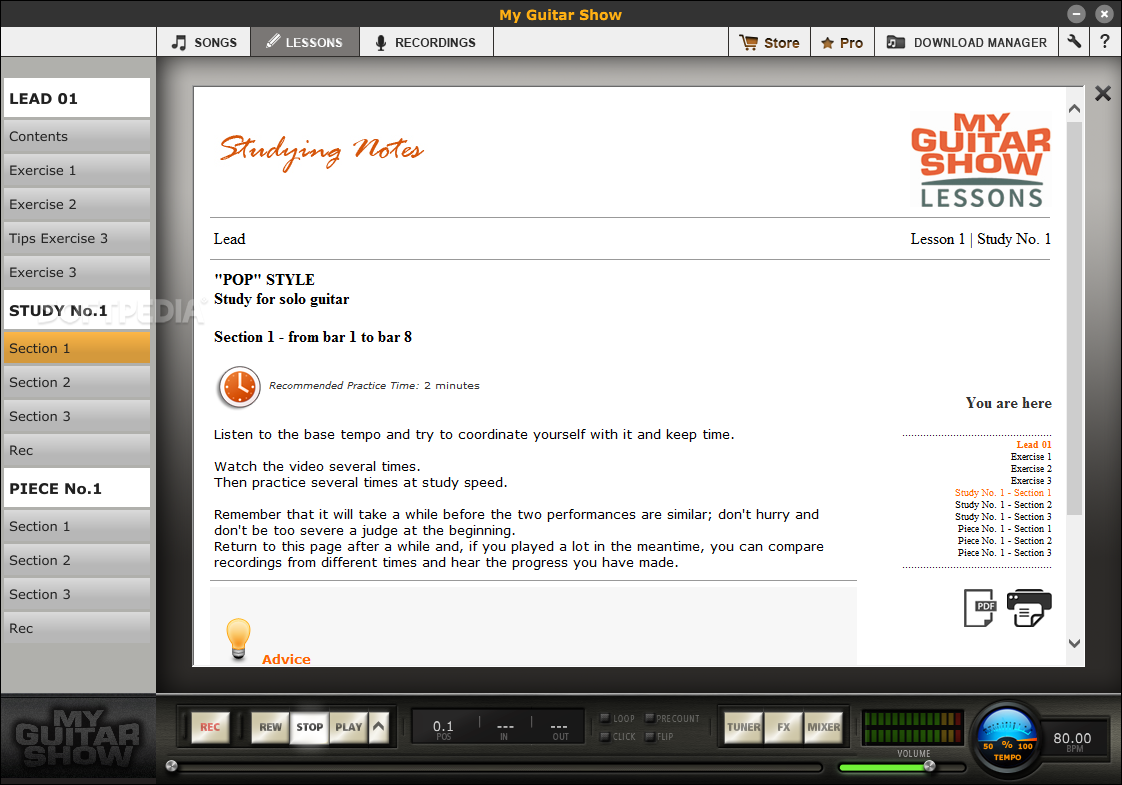Switch to the Recordings tab

click(x=426, y=42)
